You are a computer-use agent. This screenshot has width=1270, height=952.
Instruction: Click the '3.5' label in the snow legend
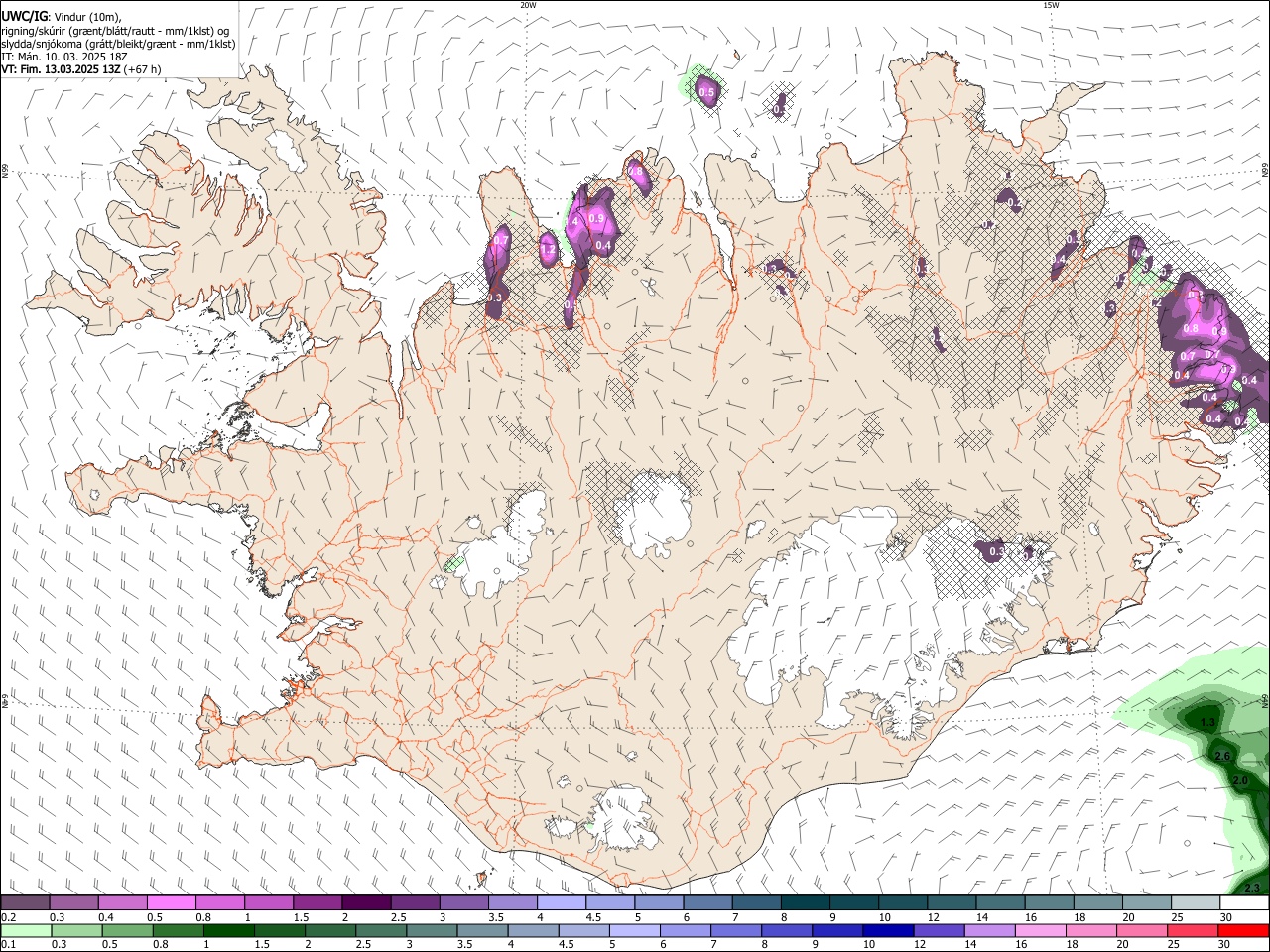496,917
